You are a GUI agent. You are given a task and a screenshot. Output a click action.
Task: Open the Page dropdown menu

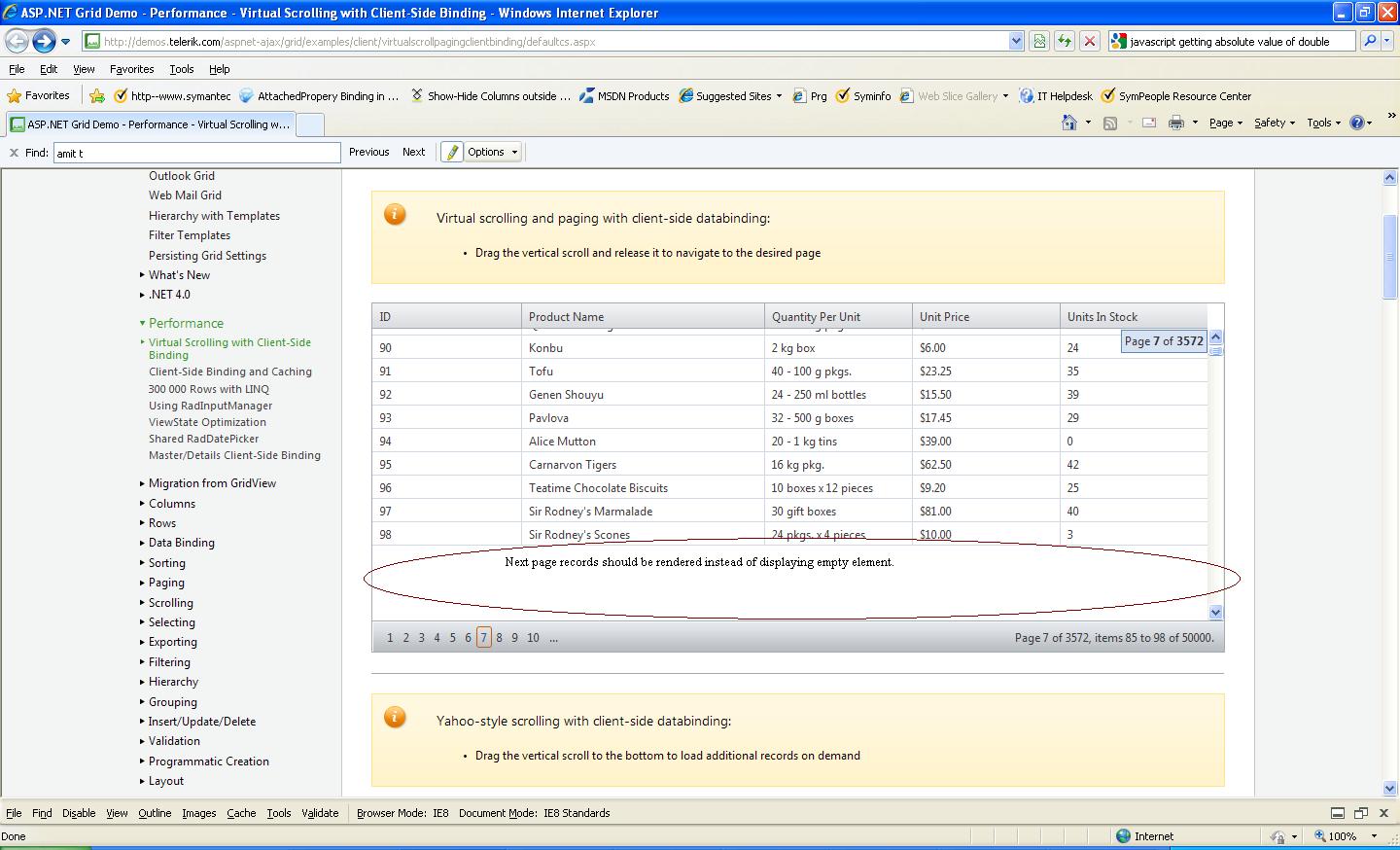point(1225,123)
